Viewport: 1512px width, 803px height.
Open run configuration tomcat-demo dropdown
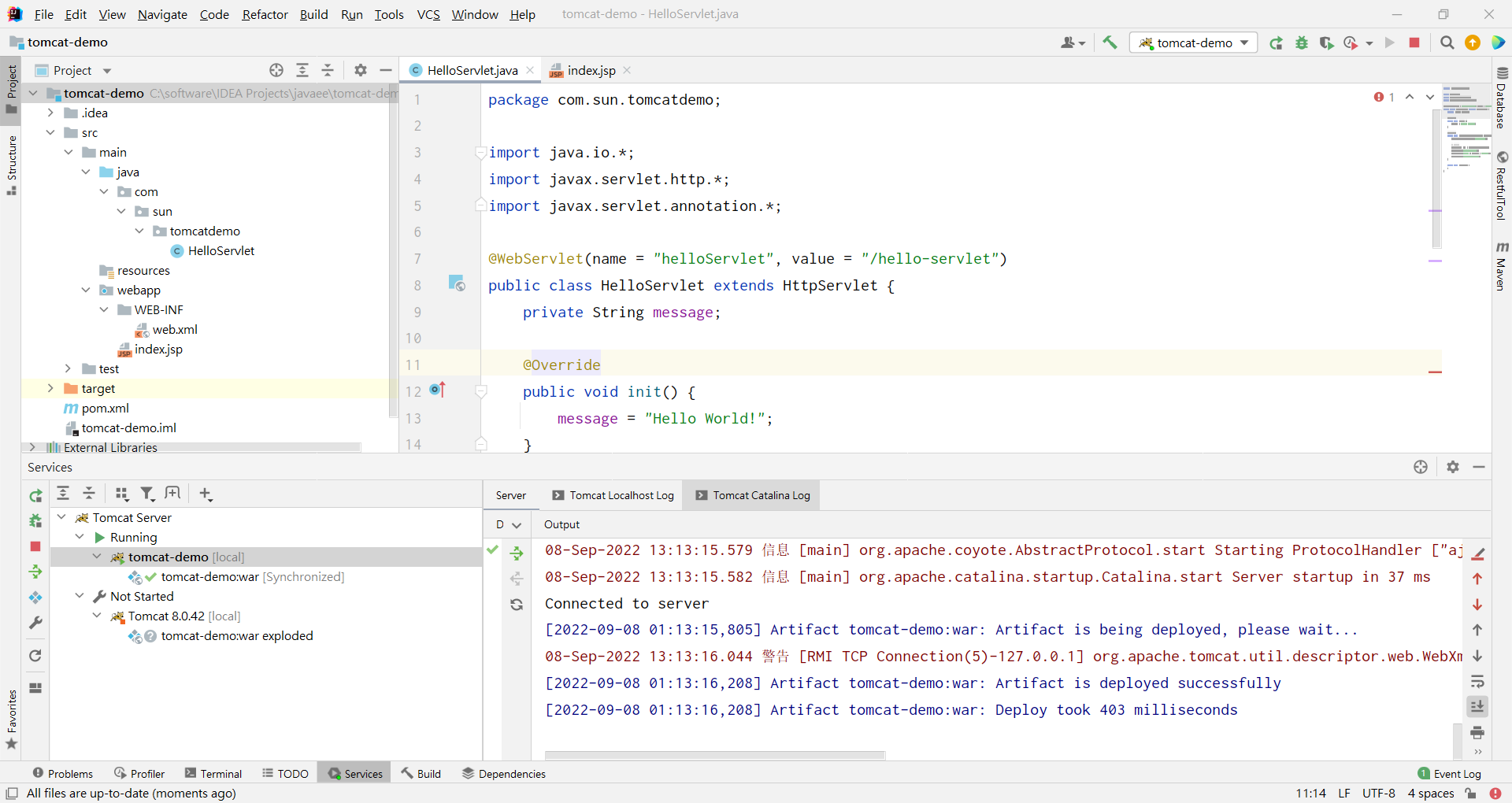1194,43
